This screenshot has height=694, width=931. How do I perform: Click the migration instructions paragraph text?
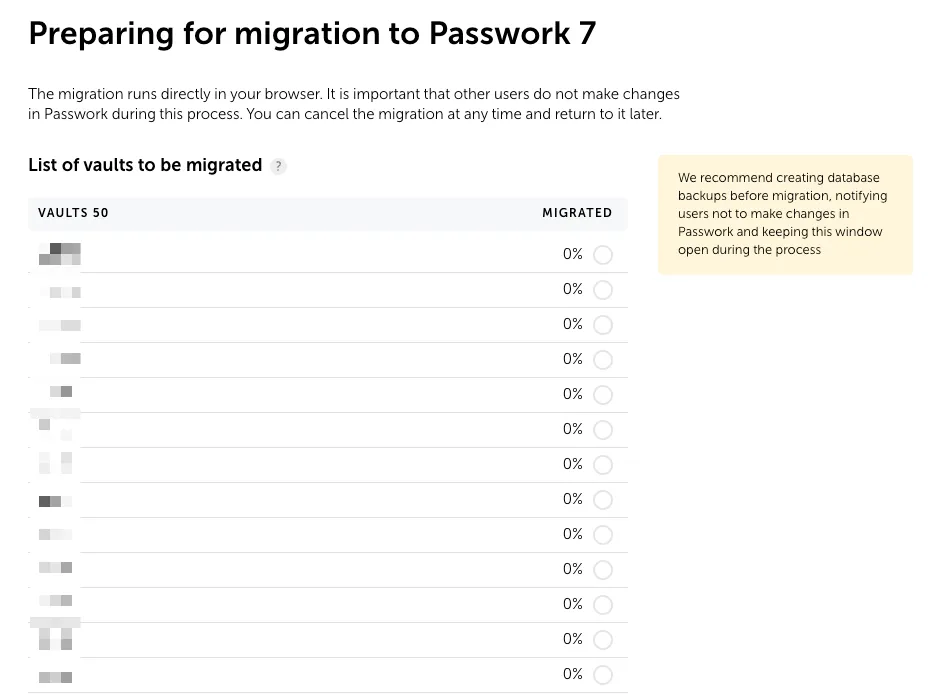tap(354, 103)
